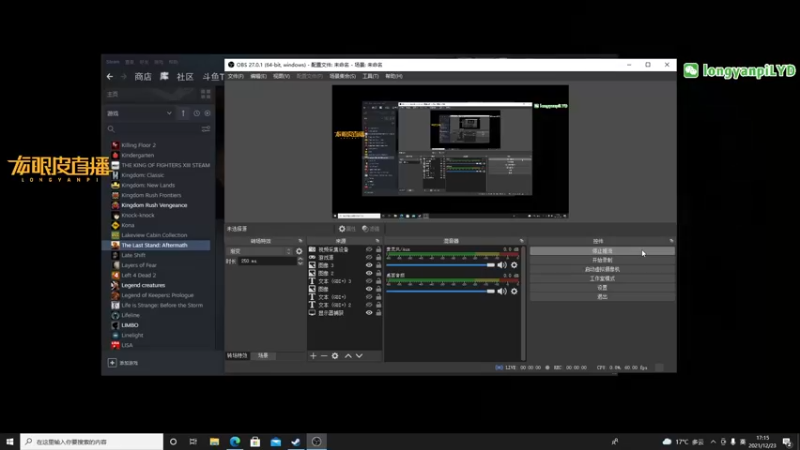Image resolution: width=800 pixels, height=450 pixels.
Task: Show hidden system tray icons chevron
Action: (713, 442)
